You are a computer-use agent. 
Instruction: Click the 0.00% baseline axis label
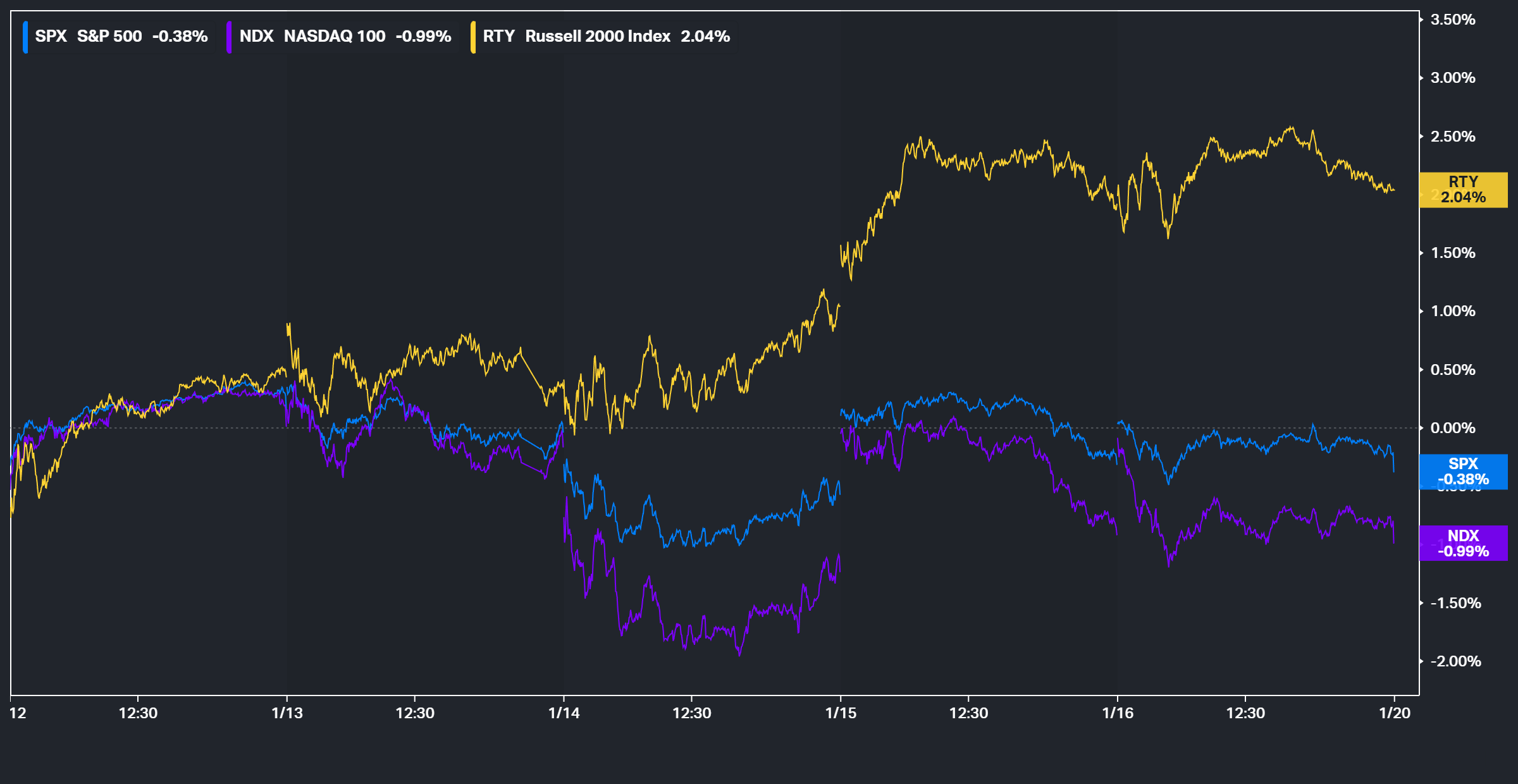1453,428
